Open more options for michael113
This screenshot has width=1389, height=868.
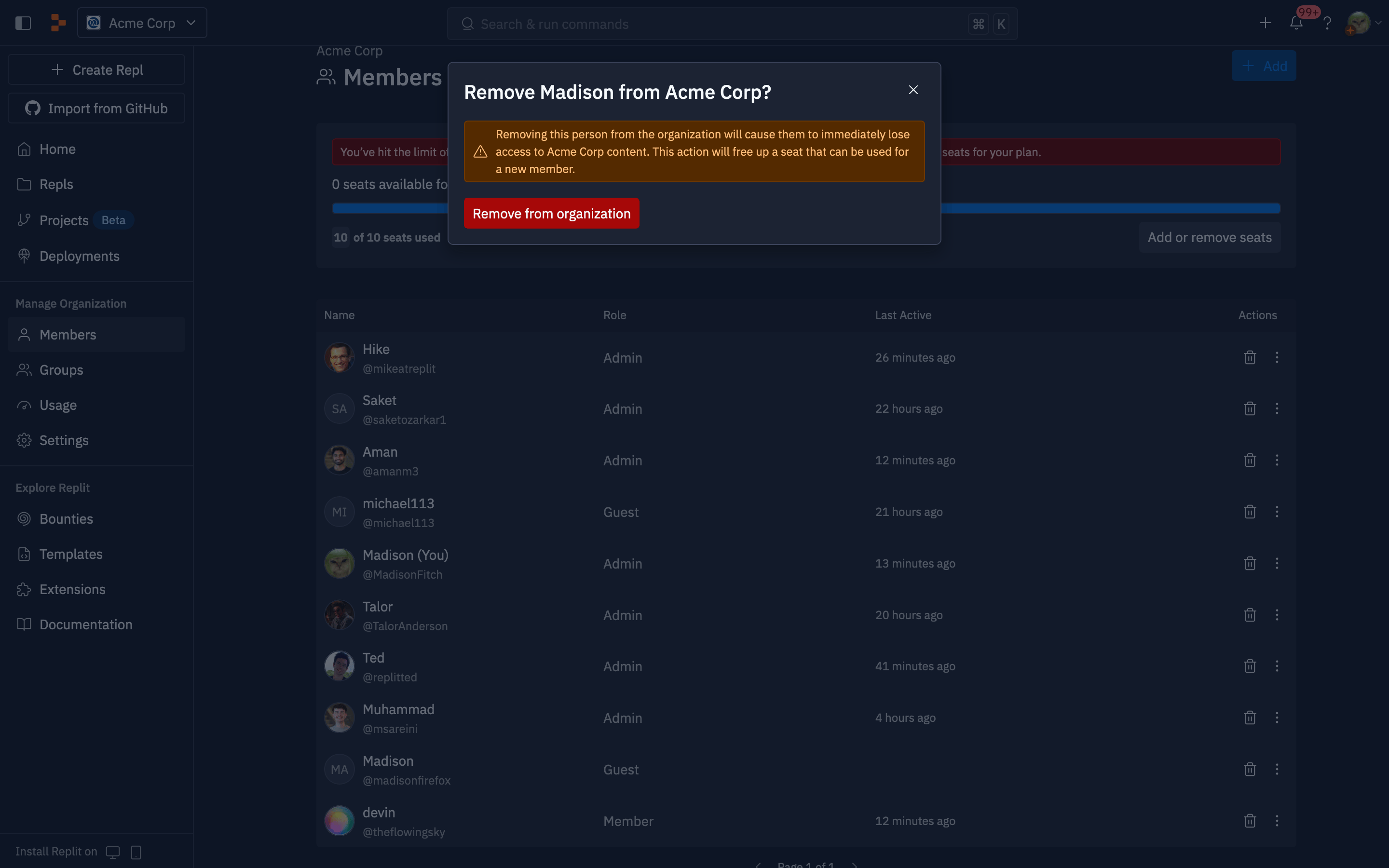coord(1277,512)
